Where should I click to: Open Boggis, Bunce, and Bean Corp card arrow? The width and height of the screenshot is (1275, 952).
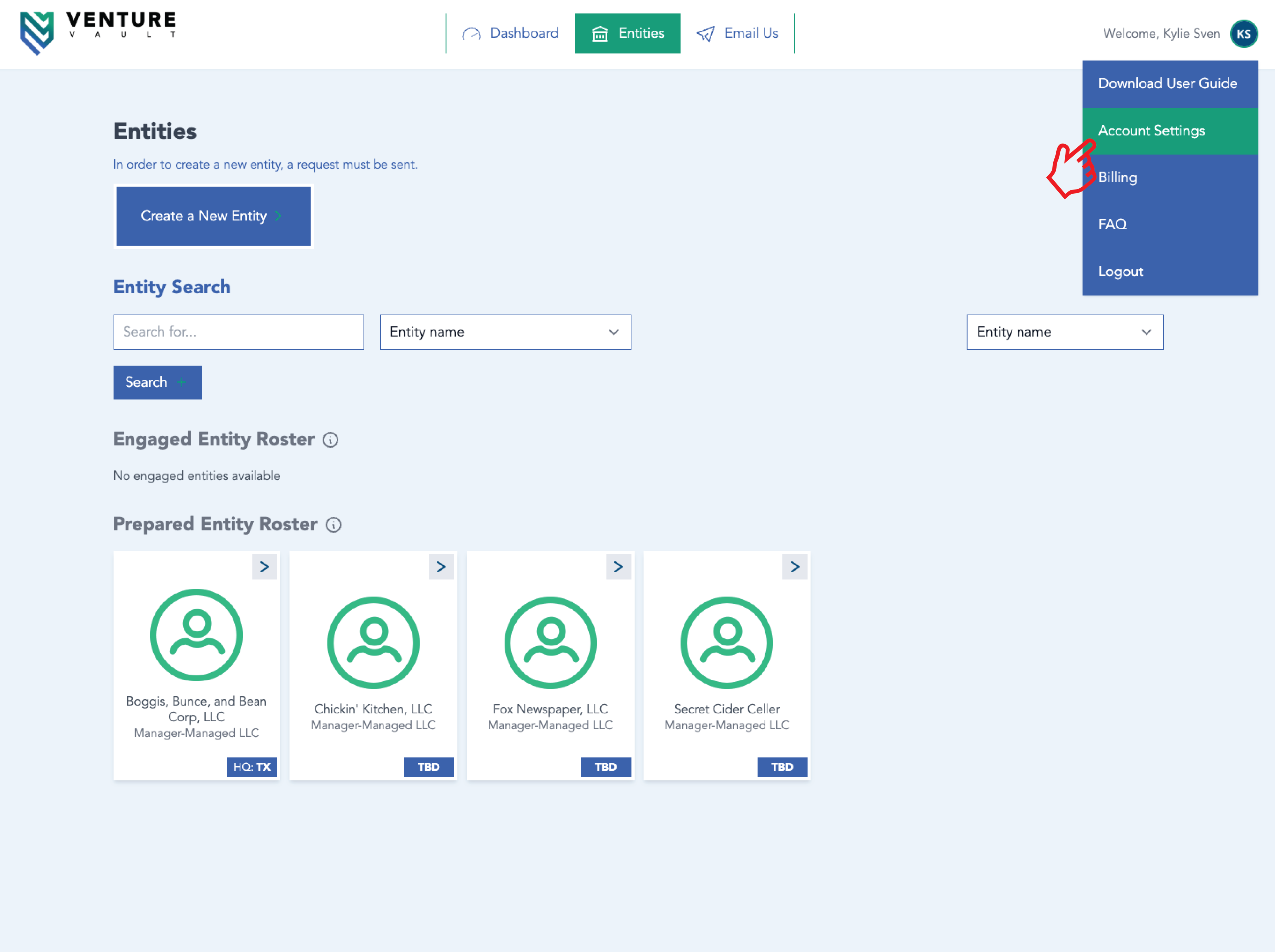pyautogui.click(x=264, y=567)
